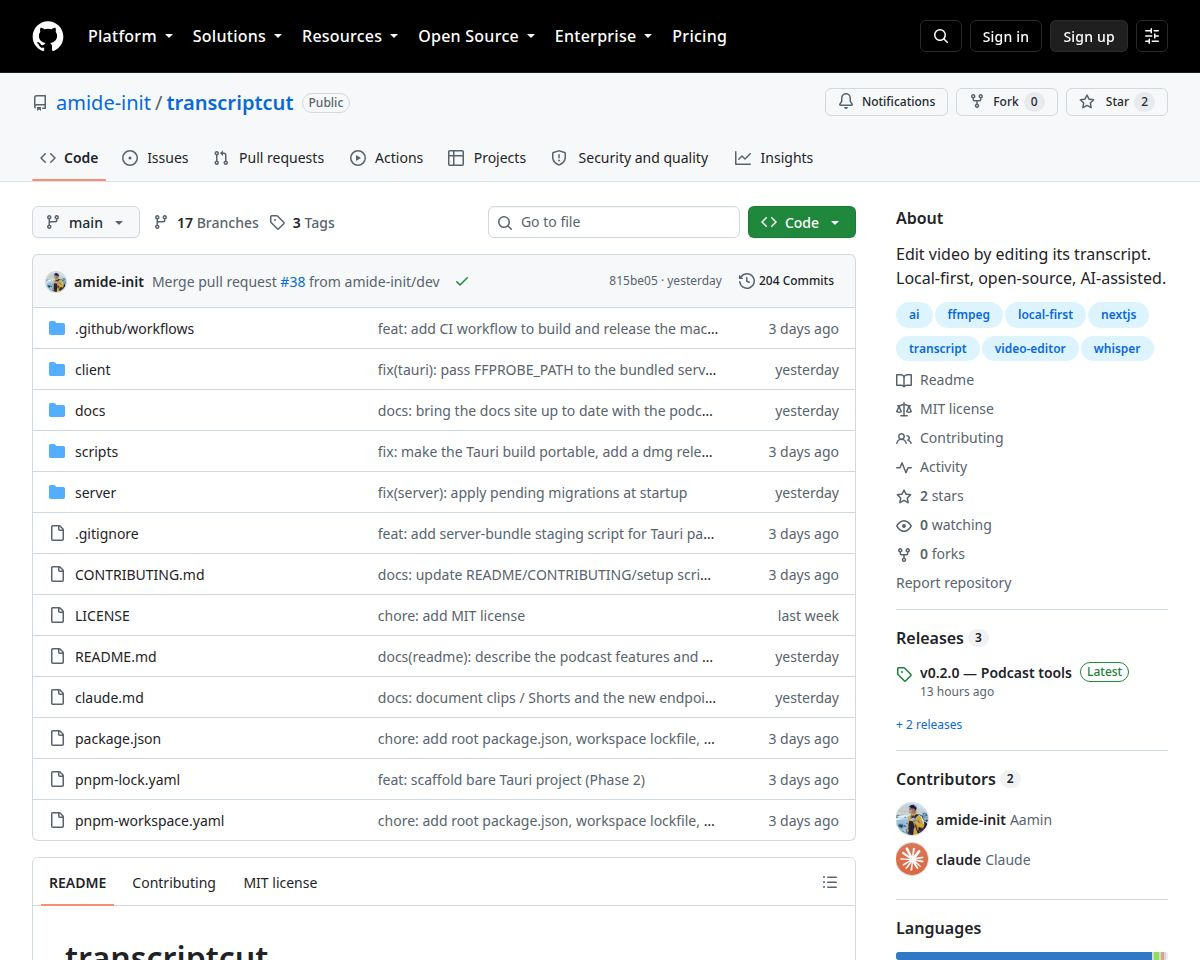The width and height of the screenshot is (1200, 960).
Task: Open the green Code dropdown button
Action: click(802, 222)
